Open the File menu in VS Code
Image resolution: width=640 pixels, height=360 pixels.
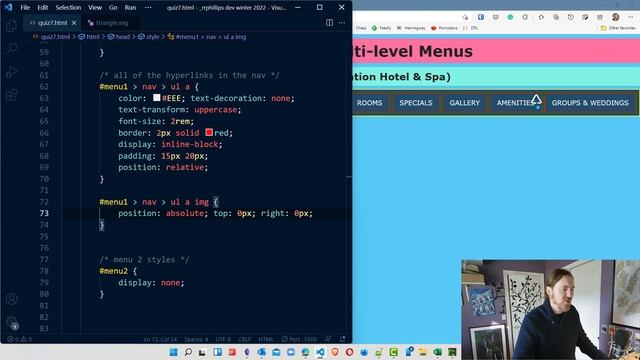(x=25, y=7)
